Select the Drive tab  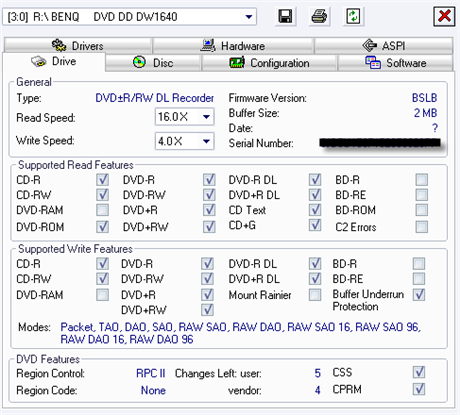[x=54, y=61]
